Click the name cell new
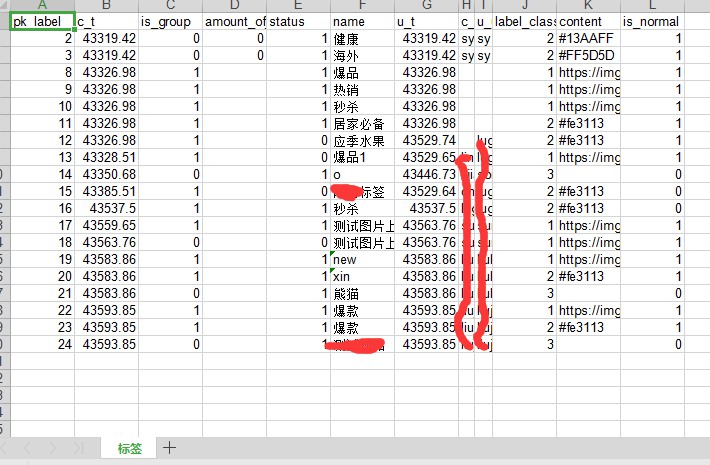 point(362,259)
